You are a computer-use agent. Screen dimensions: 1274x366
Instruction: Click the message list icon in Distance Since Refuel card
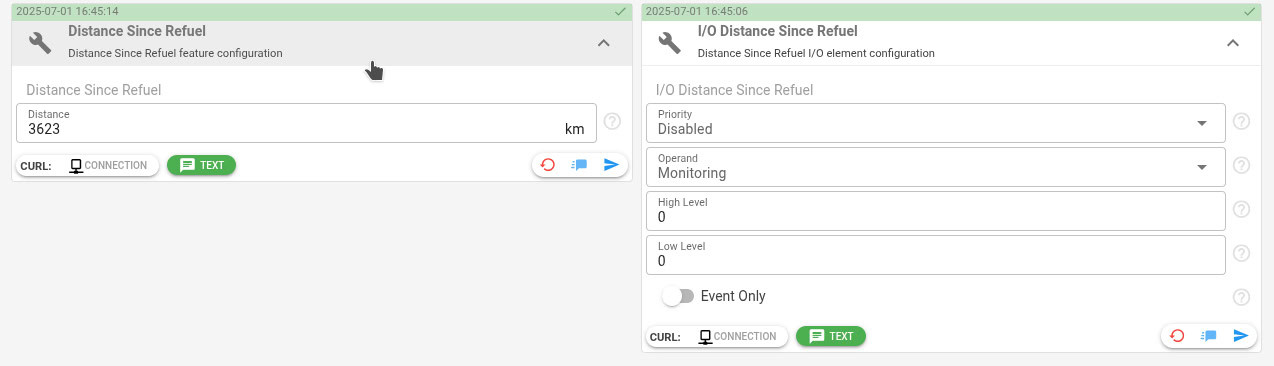(x=579, y=165)
